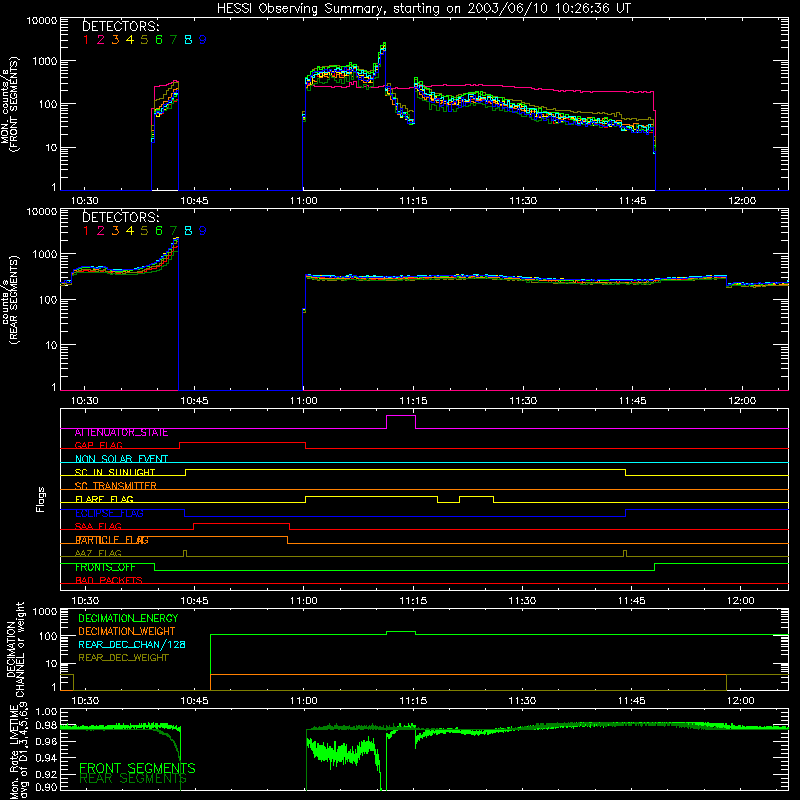Click the SAA_FLAG label
The width and height of the screenshot is (800, 800).
(x=98, y=526)
